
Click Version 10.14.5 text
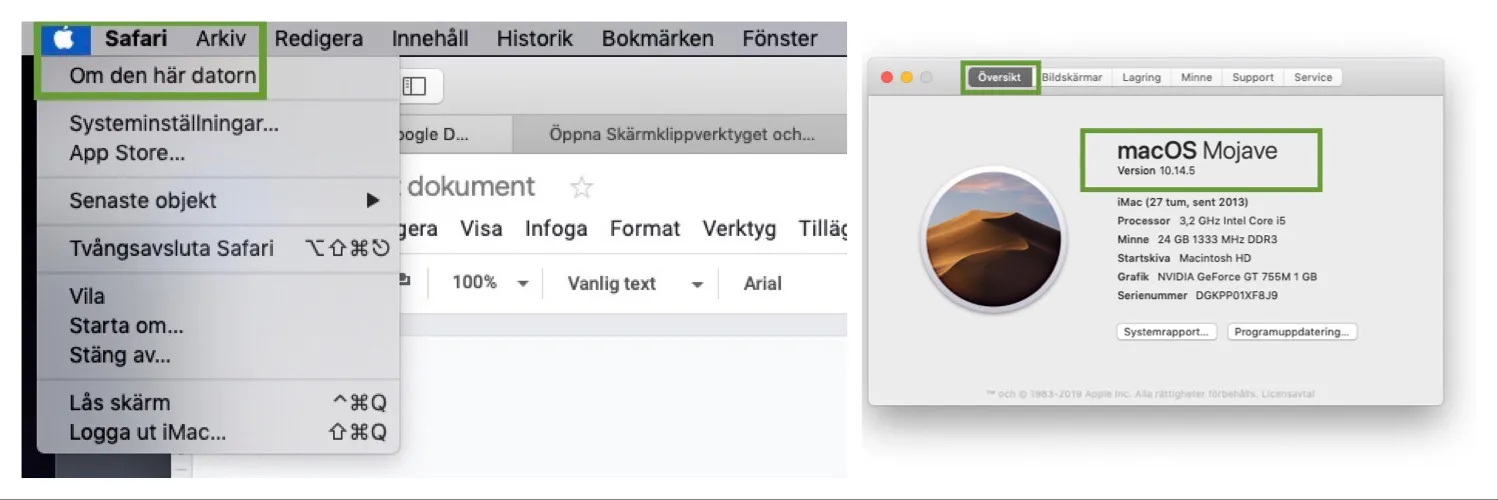(1156, 171)
